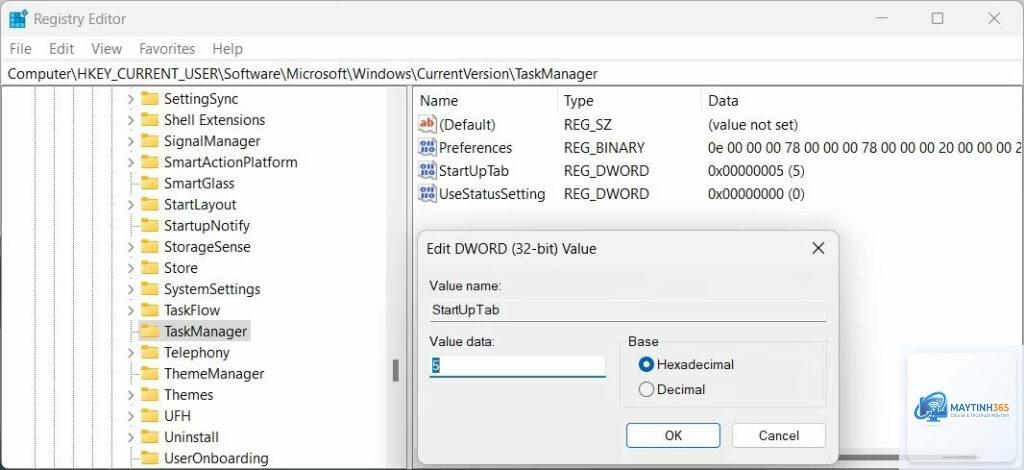Click the ThemeManager folder icon
This screenshot has width=1024, height=470.
point(150,373)
